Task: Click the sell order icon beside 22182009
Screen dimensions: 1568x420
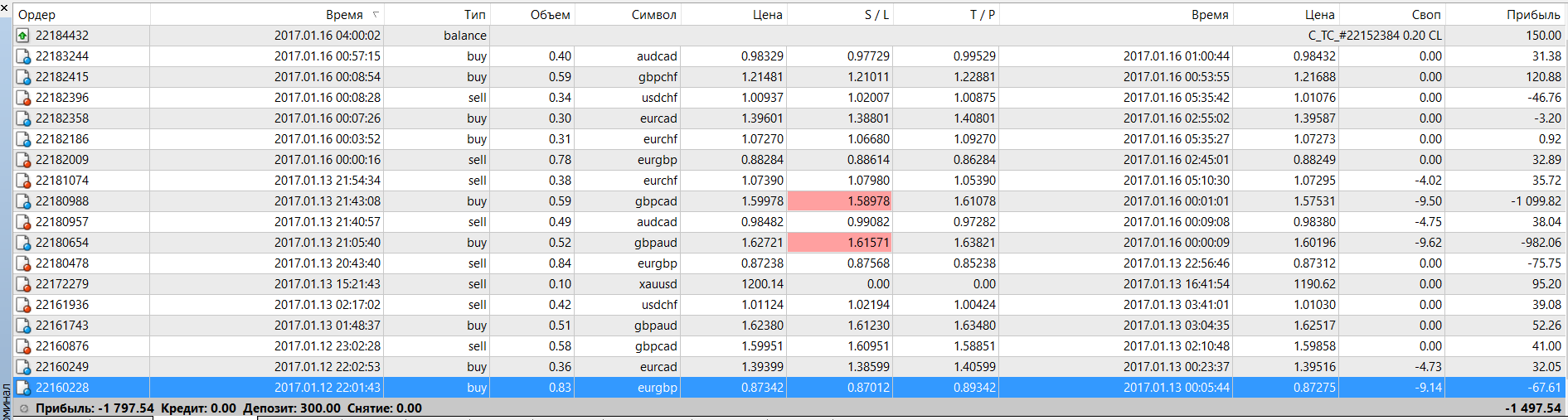Action: point(23,160)
